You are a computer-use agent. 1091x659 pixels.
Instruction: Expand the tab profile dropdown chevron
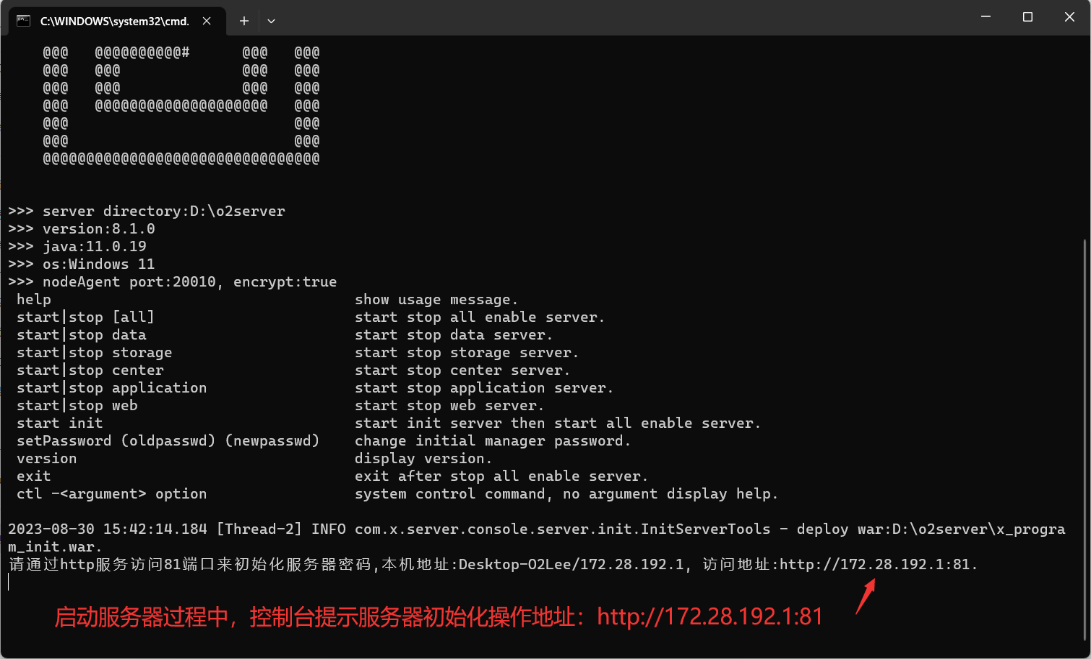pos(271,21)
